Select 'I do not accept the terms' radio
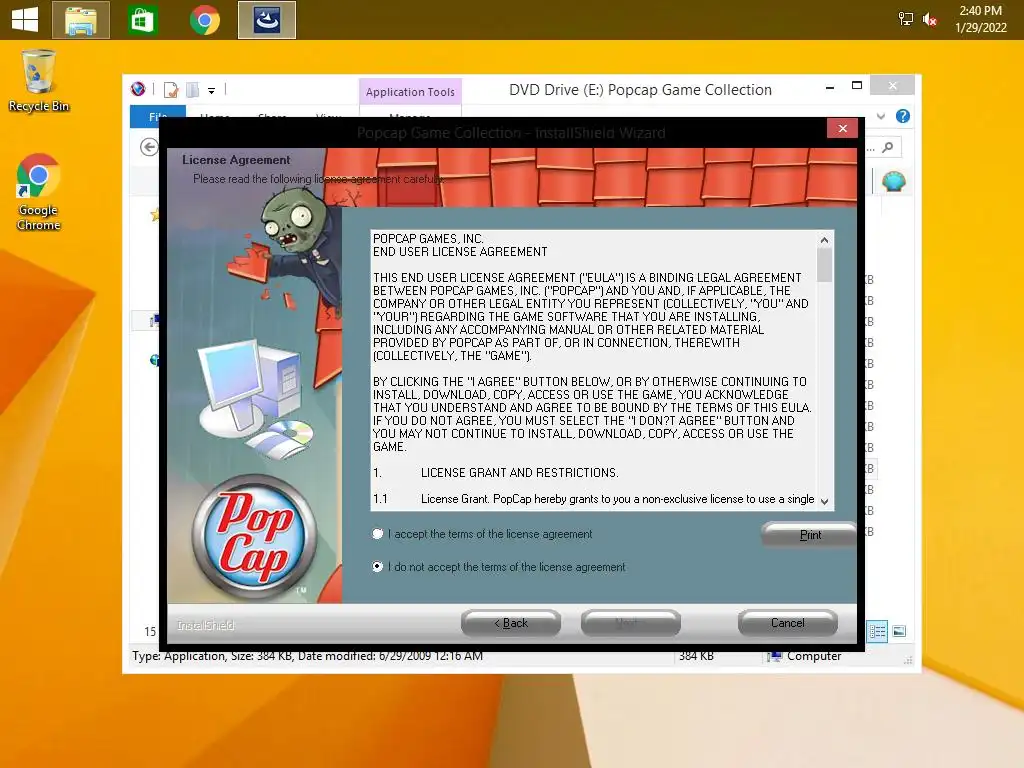This screenshot has height=768, width=1024. 377,566
